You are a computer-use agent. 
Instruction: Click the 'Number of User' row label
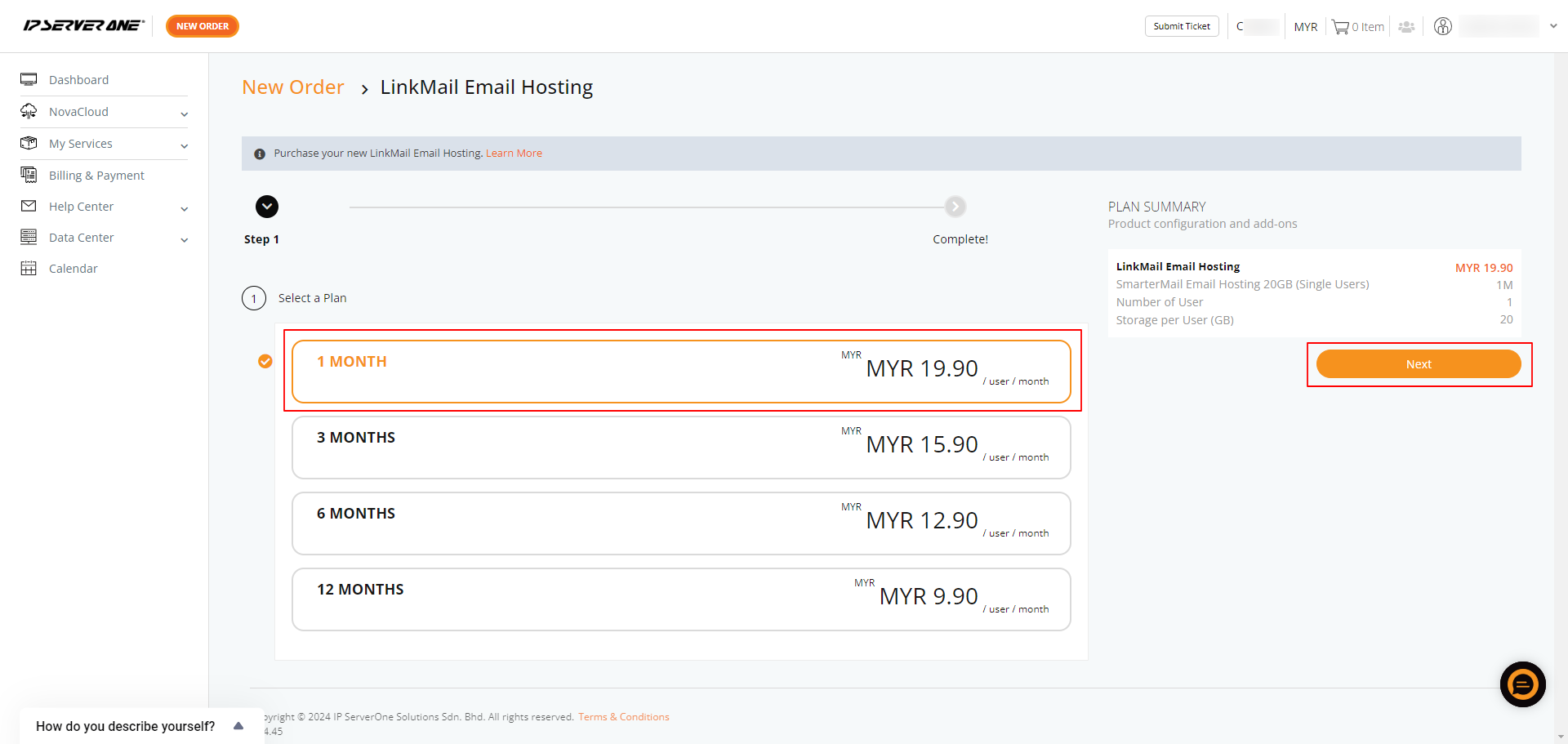[x=1160, y=302]
